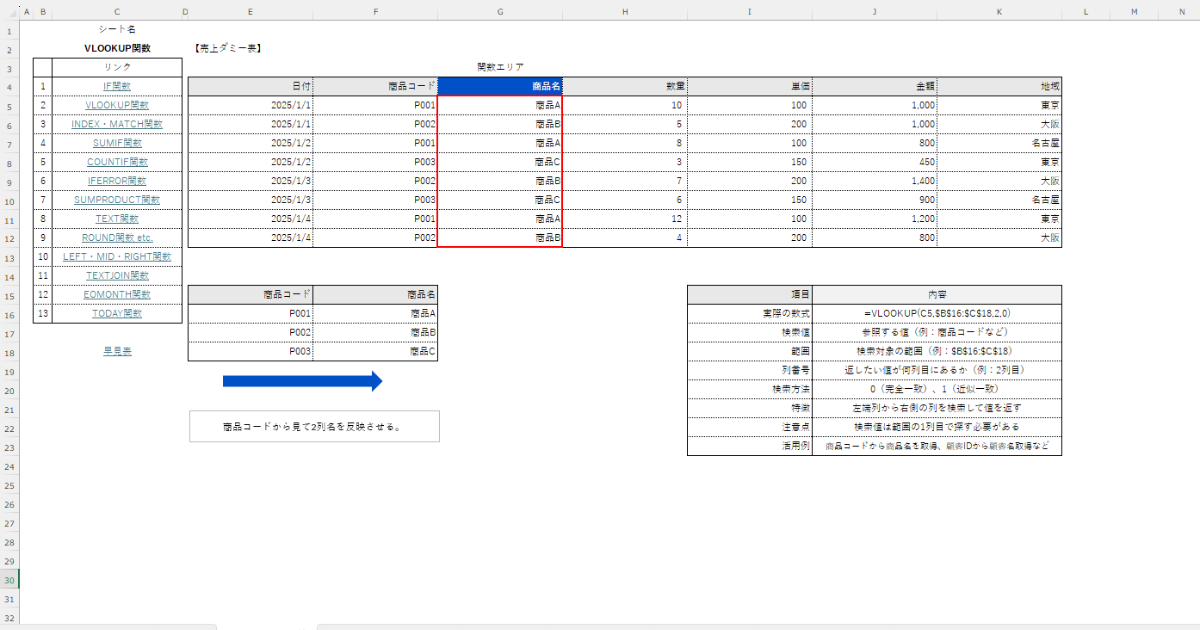Viewport: 1200px width, 630px height.
Task: Follow the INDEX・MATCH関数 link
Action: pyautogui.click(x=117, y=124)
